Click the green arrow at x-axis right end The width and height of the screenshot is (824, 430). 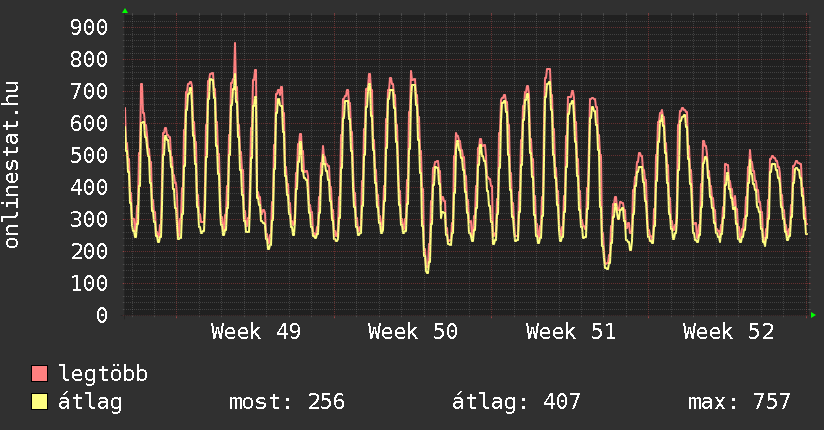[813, 315]
